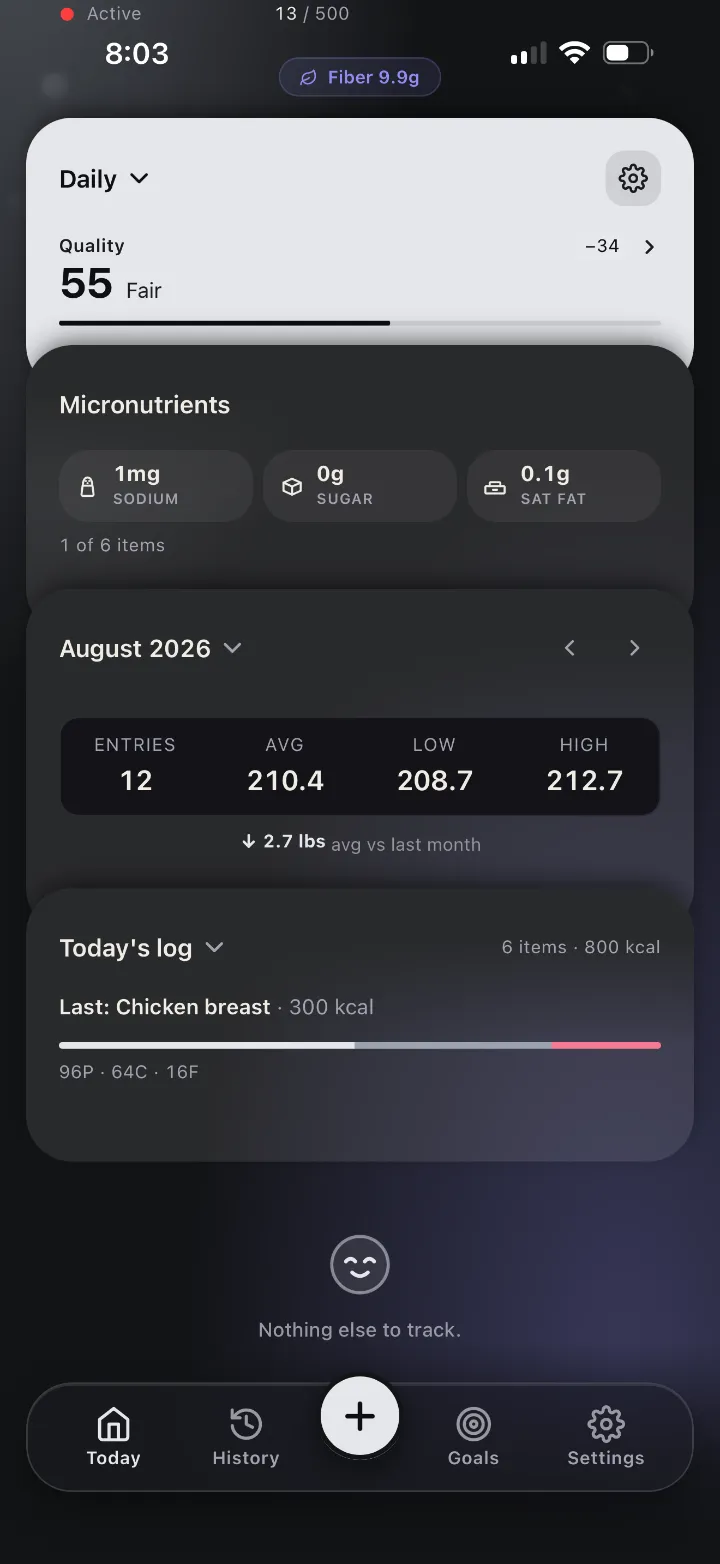The width and height of the screenshot is (720, 1564).
Task: Select the sodium salt shaker icon
Action: (x=88, y=486)
